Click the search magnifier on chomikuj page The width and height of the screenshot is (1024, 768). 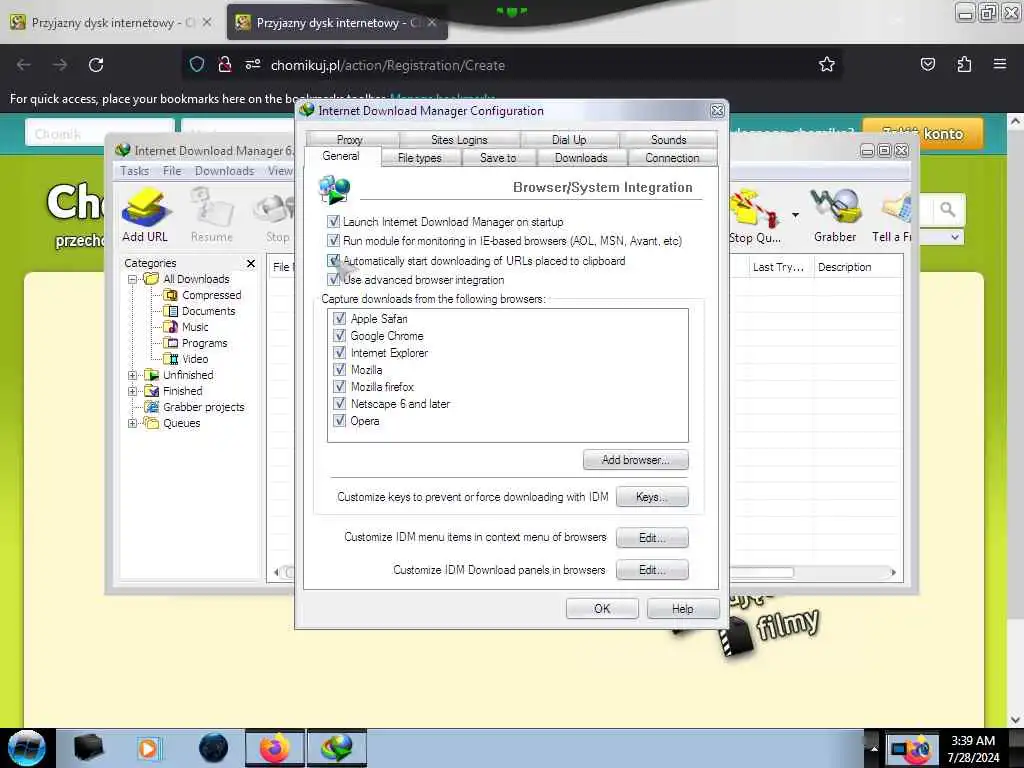pyautogui.click(x=948, y=210)
